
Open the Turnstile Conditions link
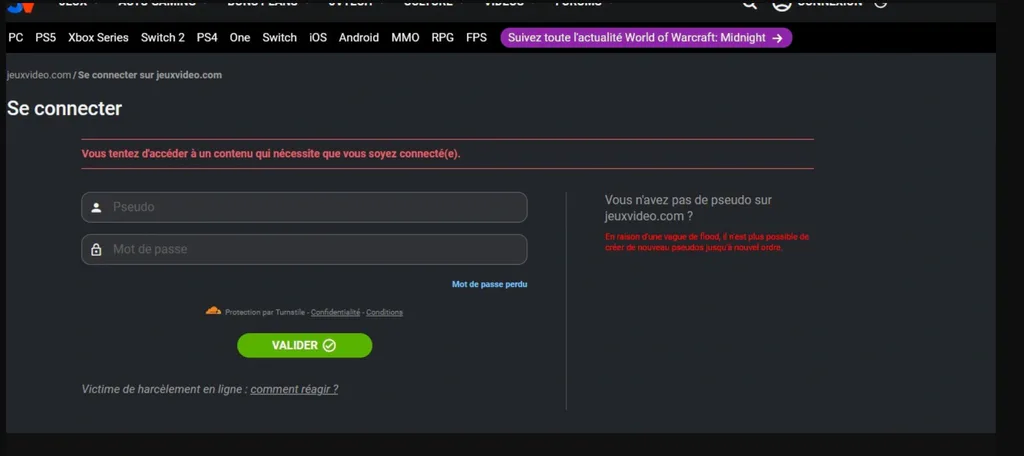pyautogui.click(x=384, y=312)
